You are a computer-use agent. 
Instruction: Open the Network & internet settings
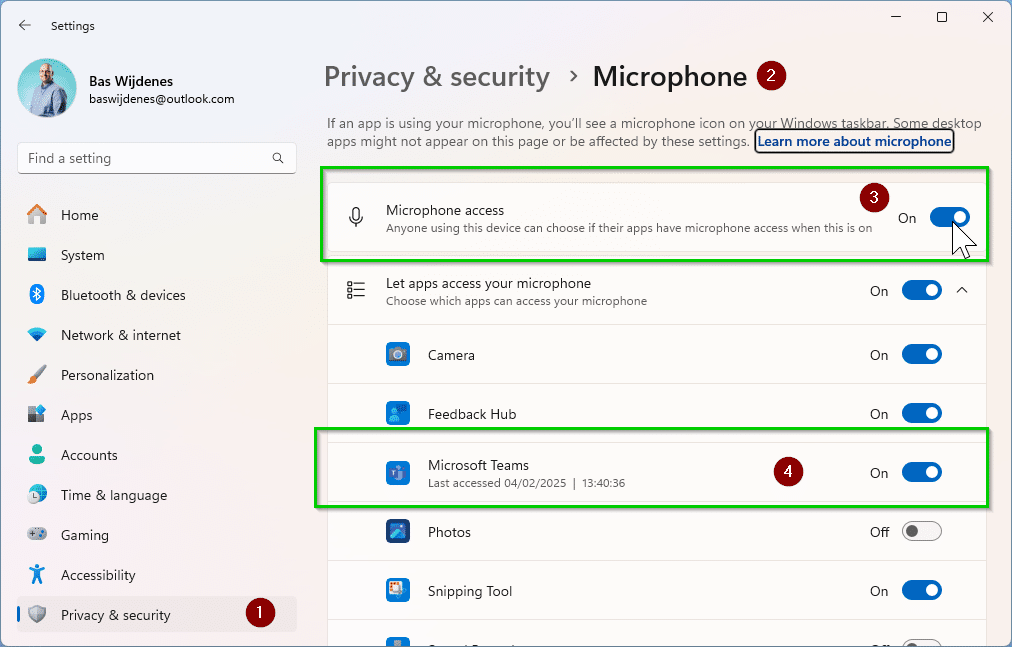pyautogui.click(x=120, y=335)
